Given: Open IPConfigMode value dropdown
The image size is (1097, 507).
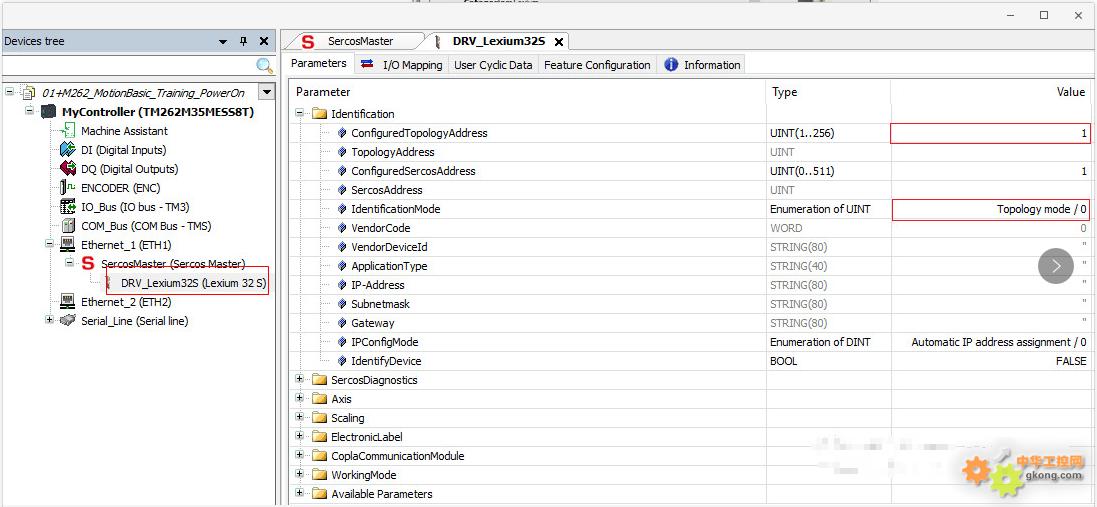Looking at the screenshot, I should [x=990, y=342].
